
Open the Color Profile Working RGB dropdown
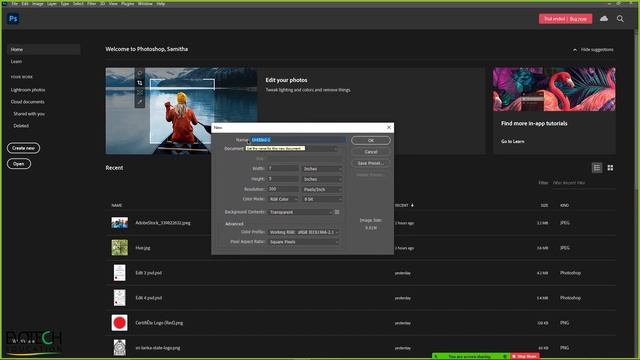pos(303,232)
